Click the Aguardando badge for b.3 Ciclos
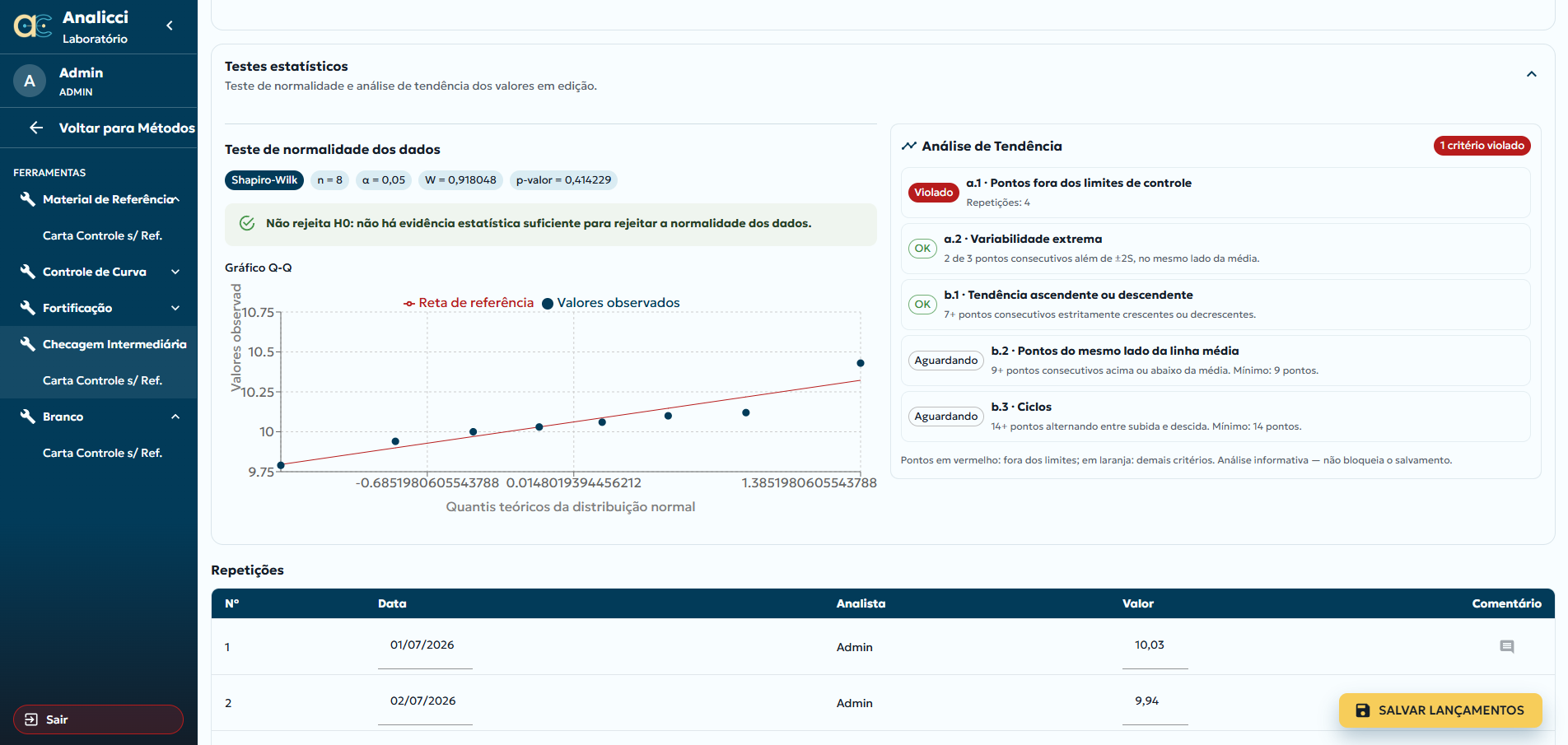This screenshot has height=745, width=1568. tap(945, 417)
